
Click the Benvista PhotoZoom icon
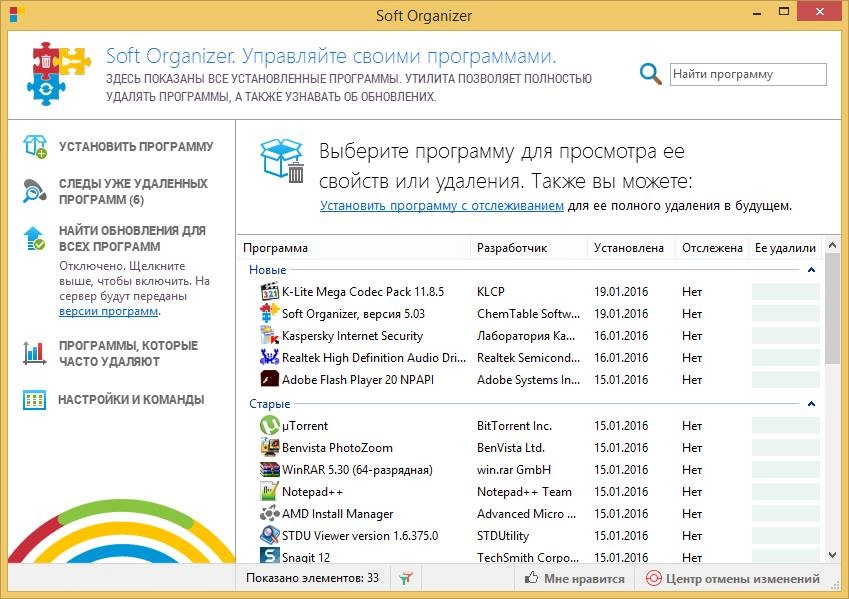(x=270, y=447)
